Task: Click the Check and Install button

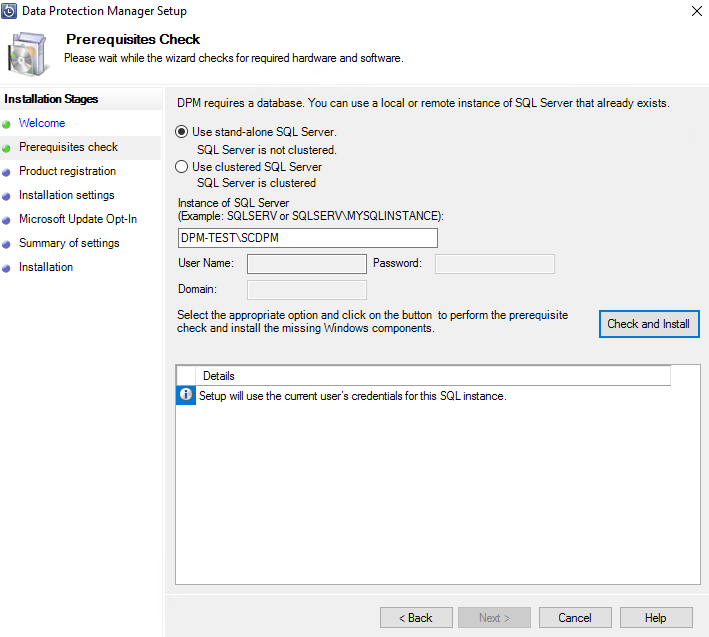Action: (x=648, y=324)
